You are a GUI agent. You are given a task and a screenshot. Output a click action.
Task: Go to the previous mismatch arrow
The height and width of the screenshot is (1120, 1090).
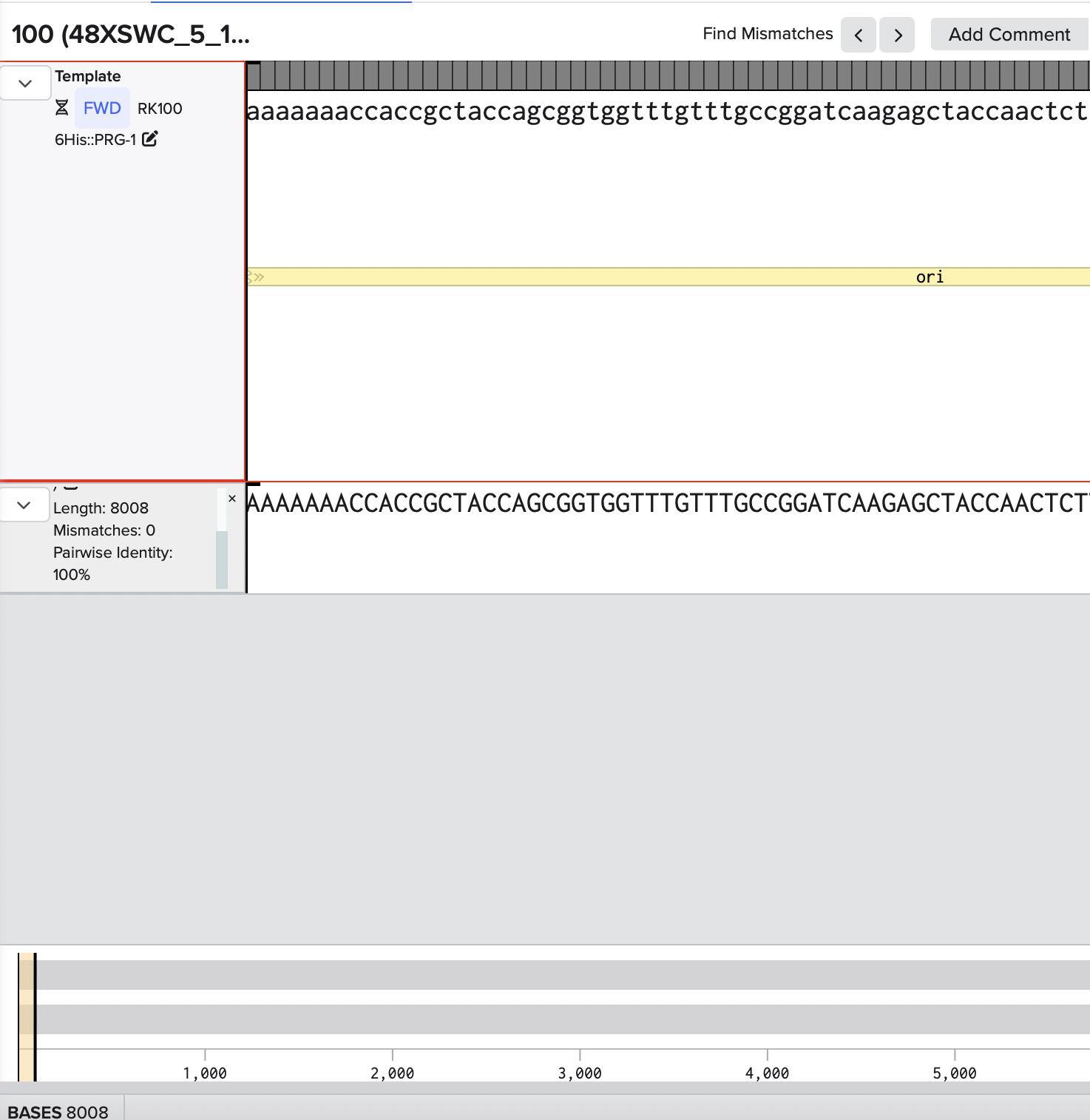click(858, 35)
